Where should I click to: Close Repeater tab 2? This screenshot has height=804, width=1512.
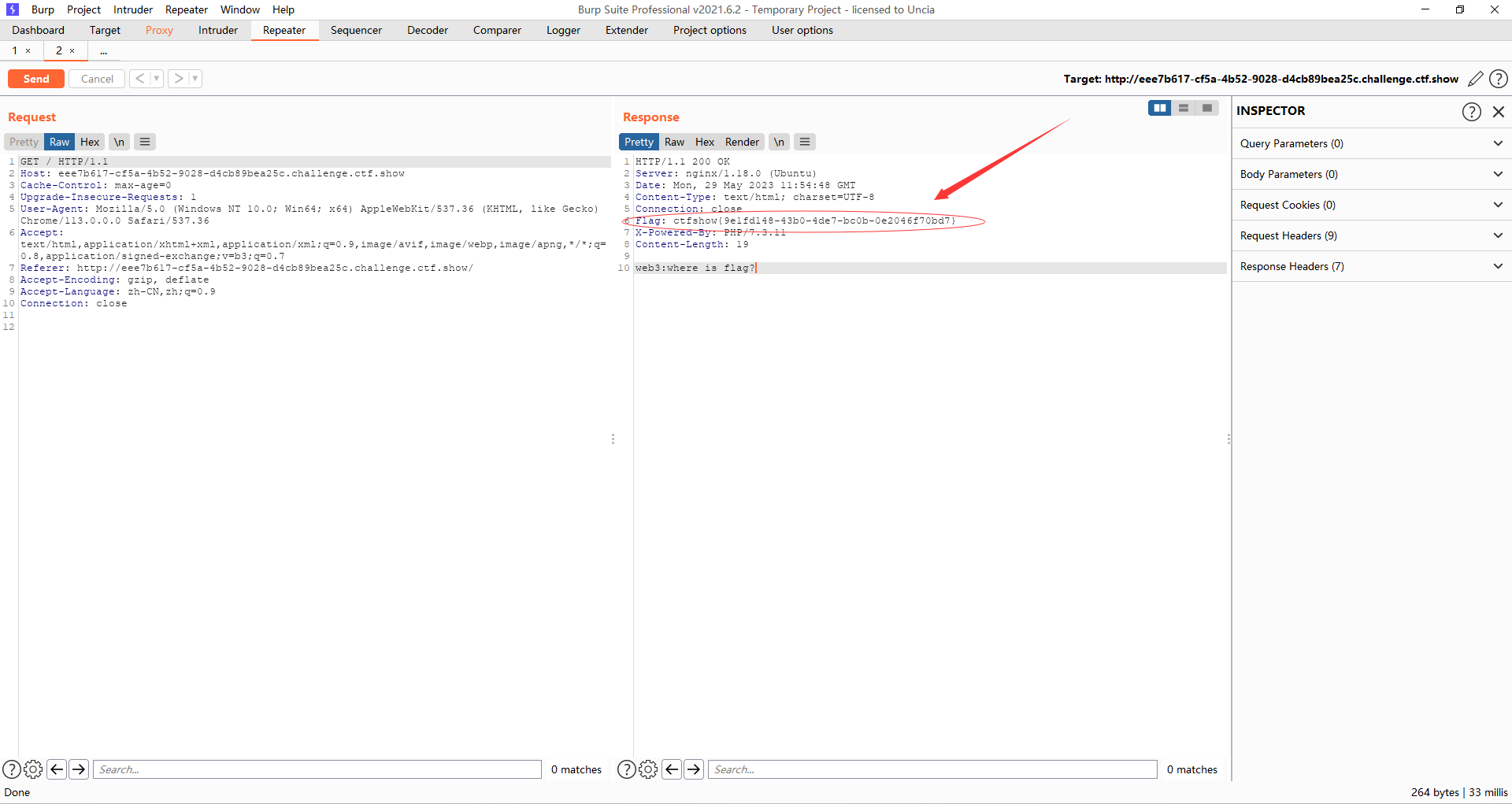(x=72, y=50)
